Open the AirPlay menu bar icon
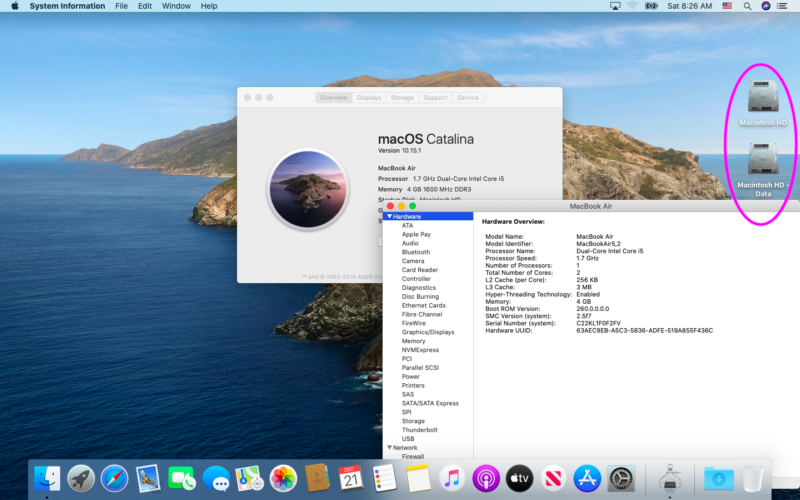 pos(615,6)
